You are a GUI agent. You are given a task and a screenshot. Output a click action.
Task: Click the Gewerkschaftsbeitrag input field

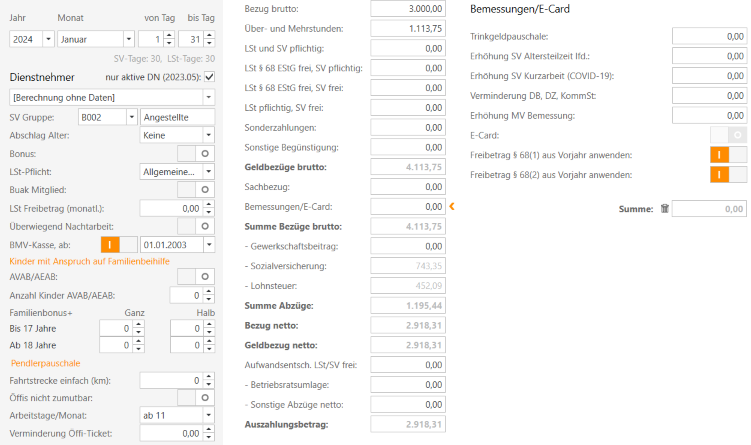(x=408, y=246)
